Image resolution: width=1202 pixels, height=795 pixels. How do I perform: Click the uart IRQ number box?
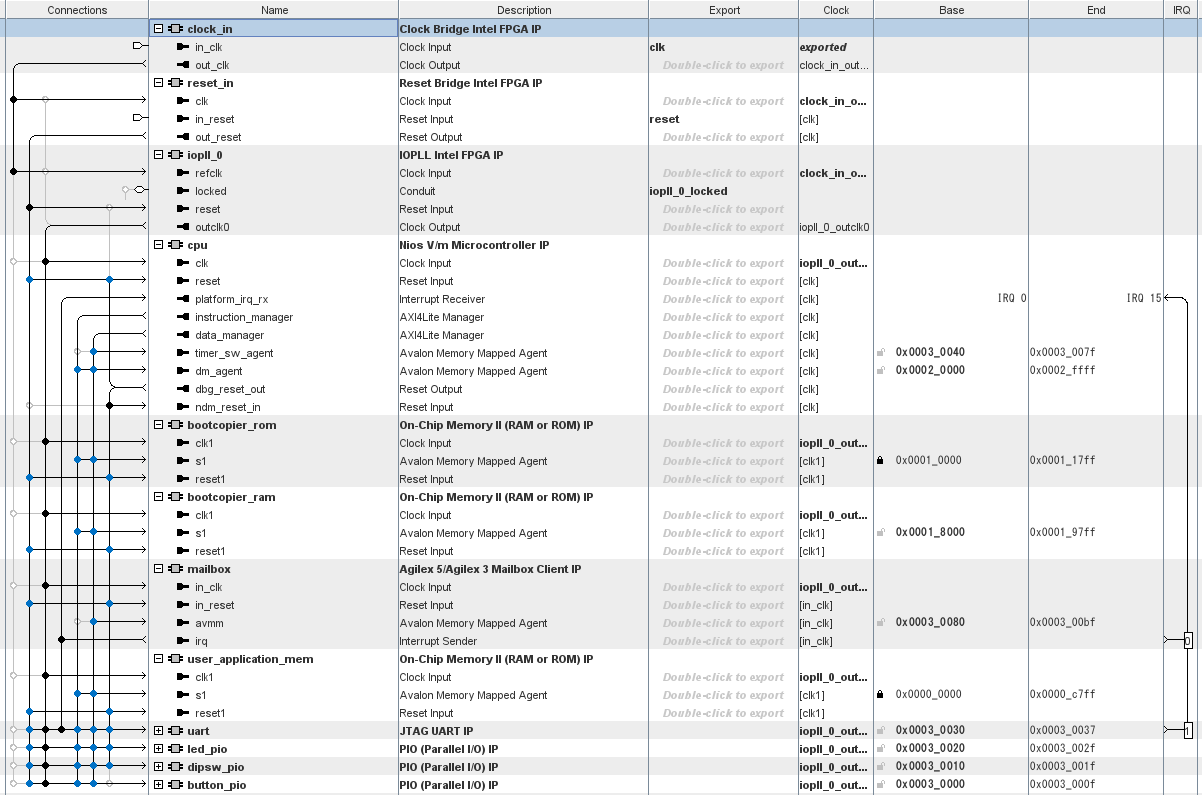point(1187,731)
